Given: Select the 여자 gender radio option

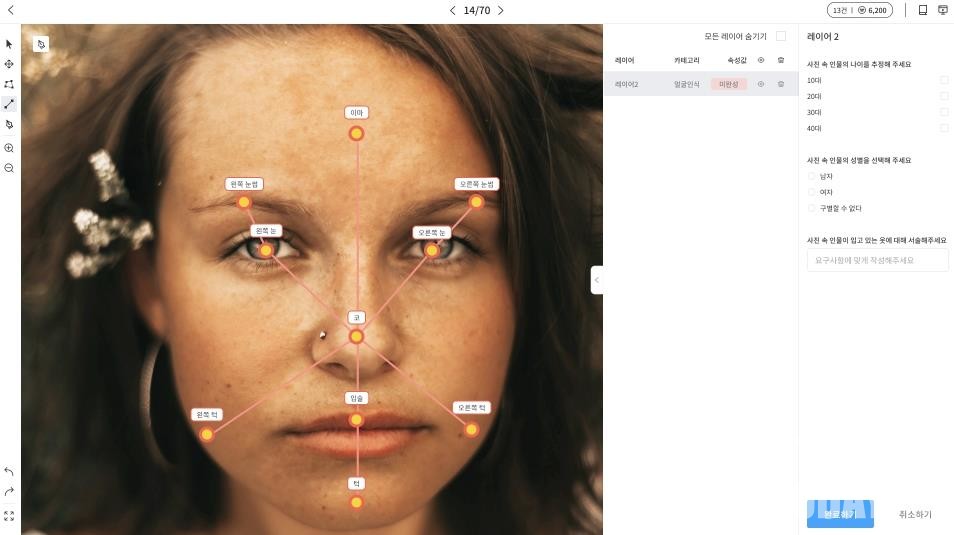Looking at the screenshot, I should click(x=812, y=192).
